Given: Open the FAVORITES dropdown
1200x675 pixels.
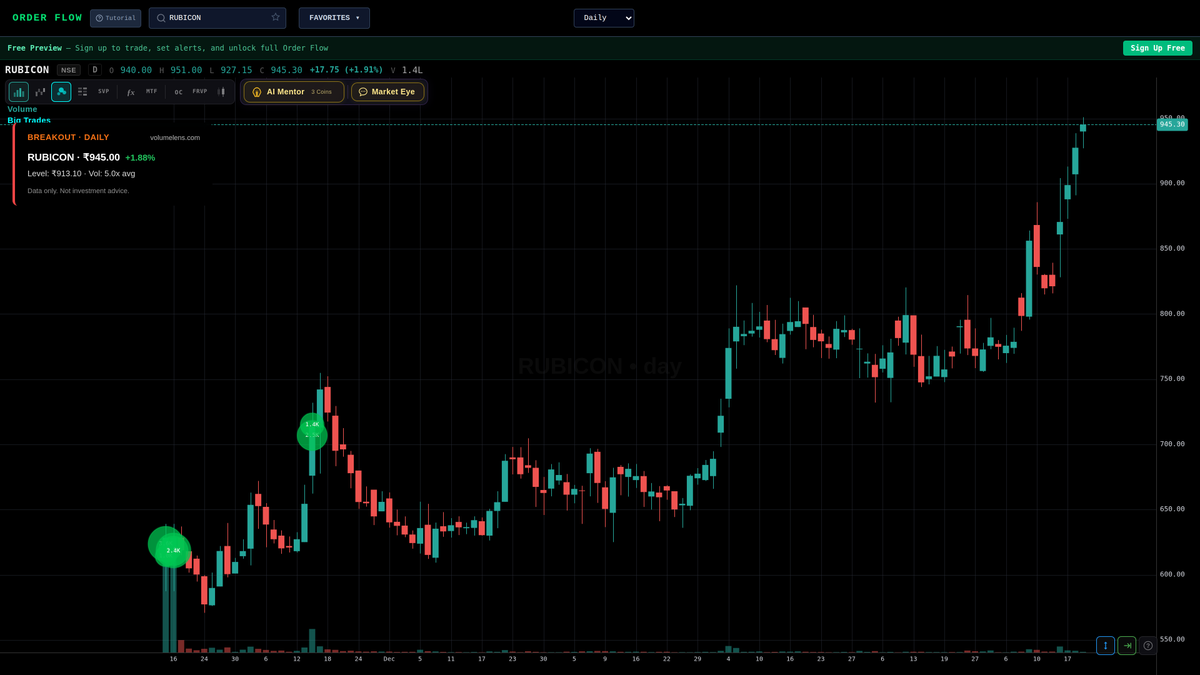Looking at the screenshot, I should 333,17.
